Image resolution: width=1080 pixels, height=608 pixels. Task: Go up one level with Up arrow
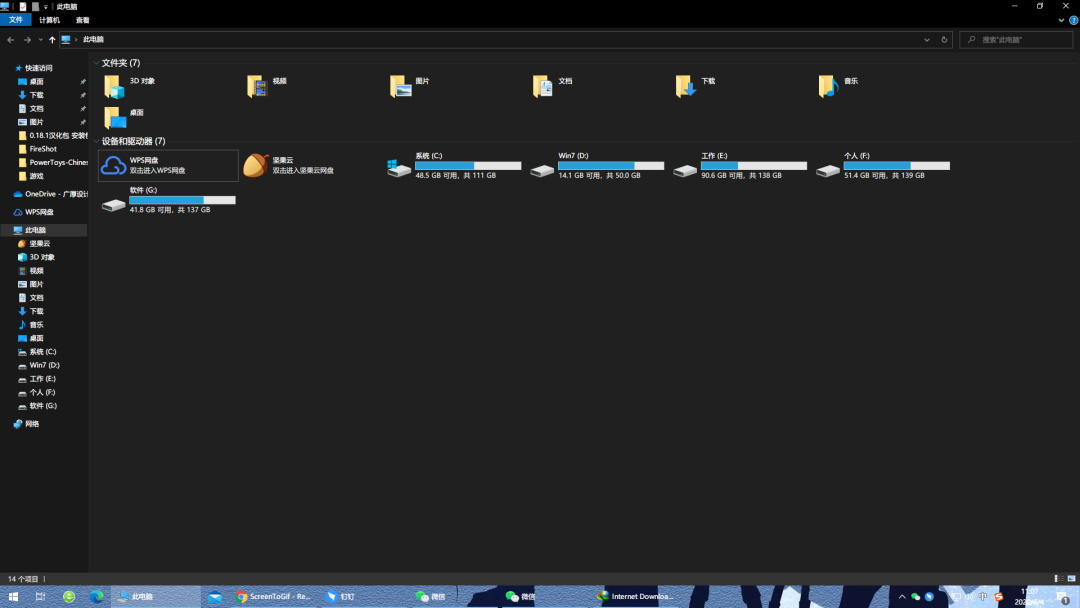(52, 40)
